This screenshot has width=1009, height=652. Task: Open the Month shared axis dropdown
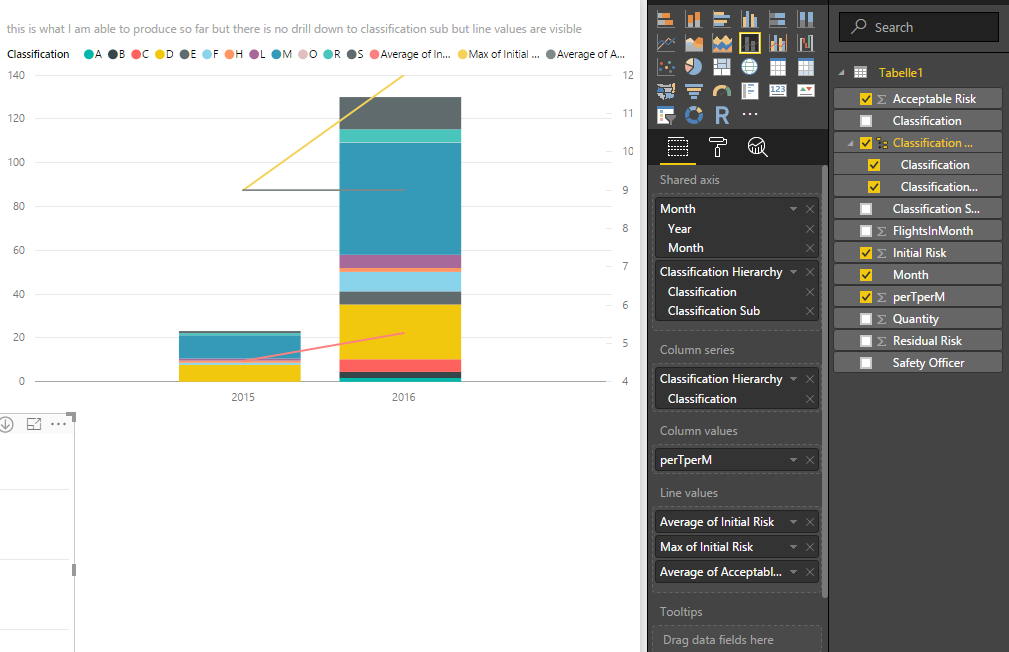[x=793, y=209]
